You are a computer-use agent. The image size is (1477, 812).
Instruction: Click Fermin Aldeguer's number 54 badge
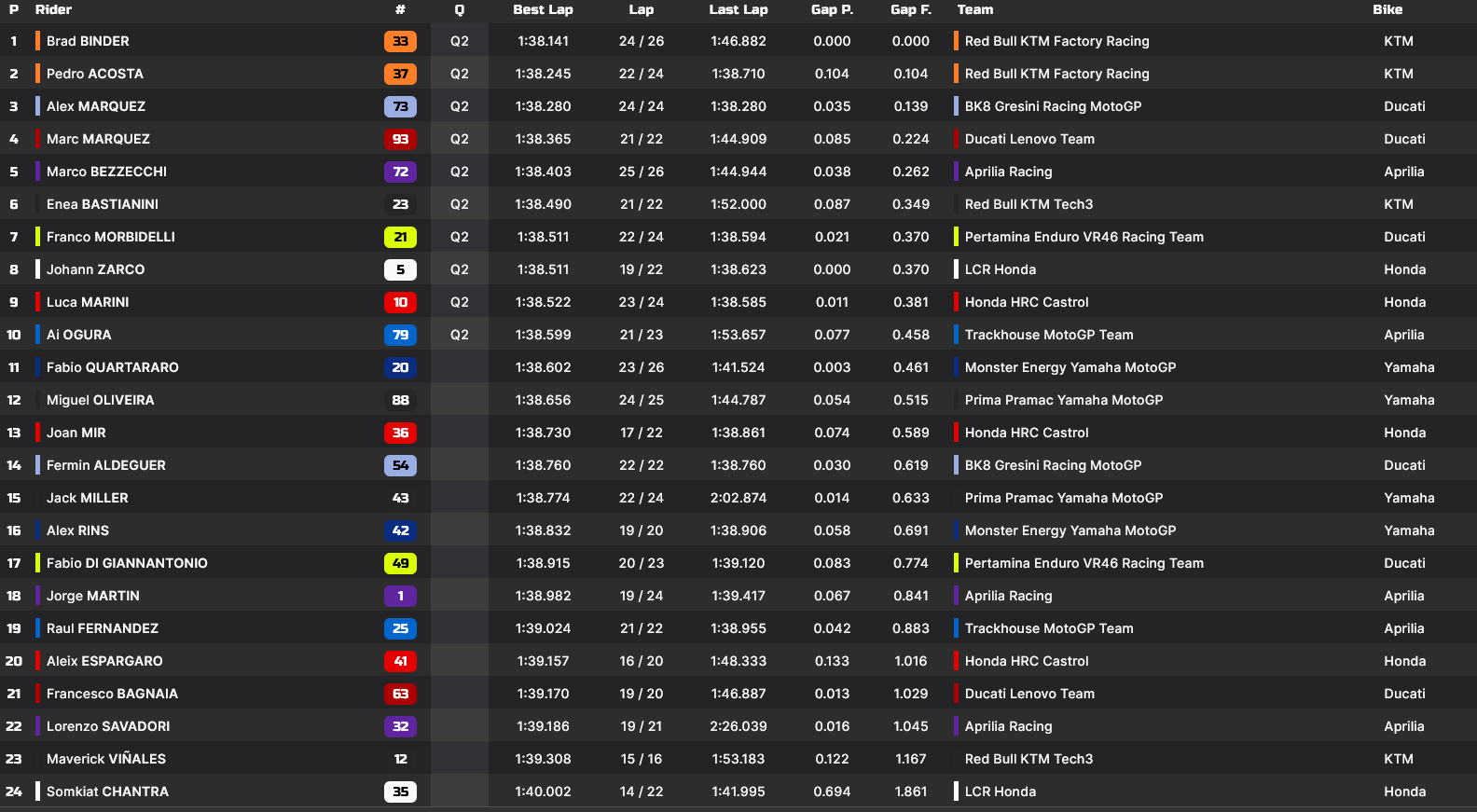pos(400,465)
